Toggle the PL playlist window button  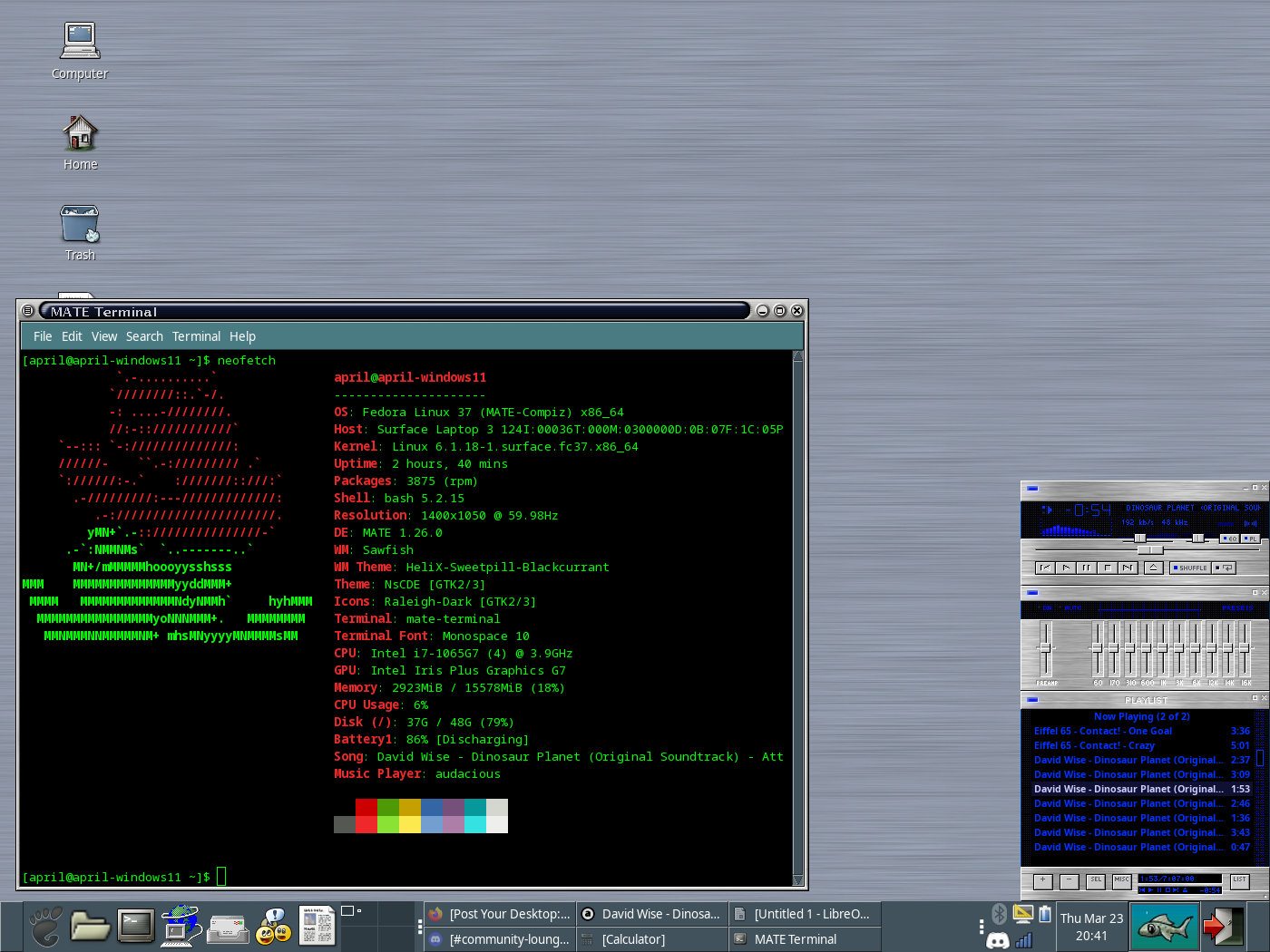[1251, 539]
